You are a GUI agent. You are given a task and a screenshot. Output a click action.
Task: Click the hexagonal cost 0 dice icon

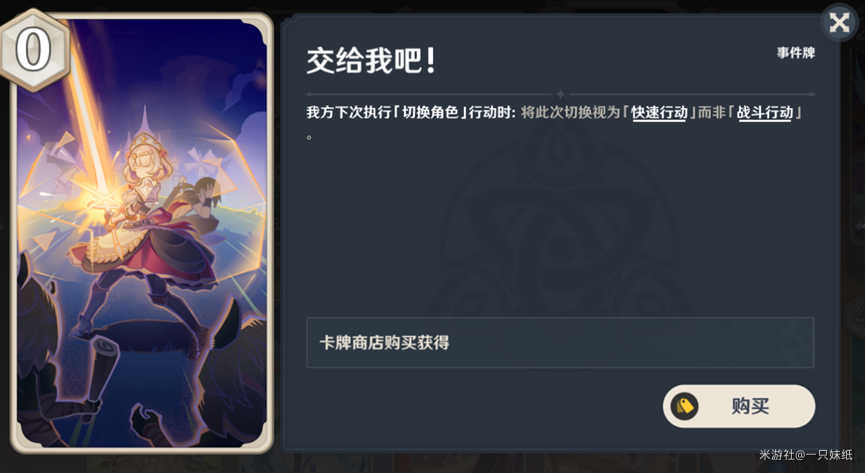33,51
